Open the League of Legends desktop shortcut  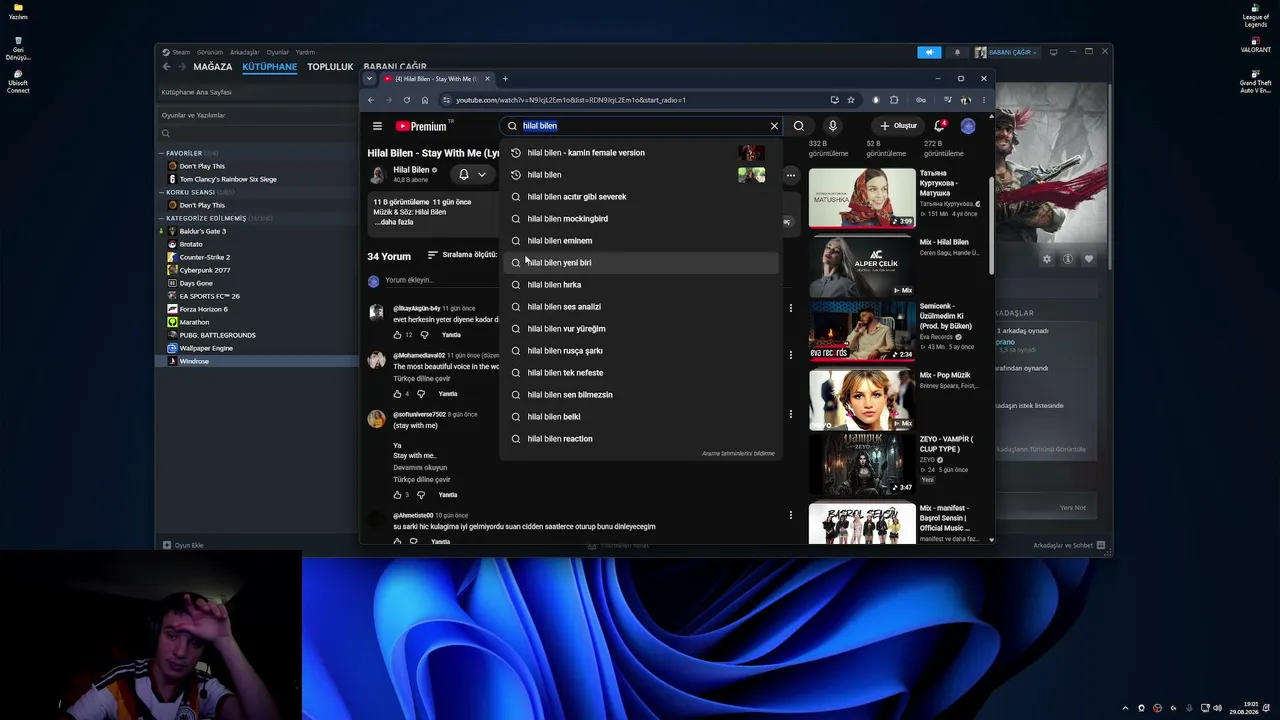(1256, 15)
